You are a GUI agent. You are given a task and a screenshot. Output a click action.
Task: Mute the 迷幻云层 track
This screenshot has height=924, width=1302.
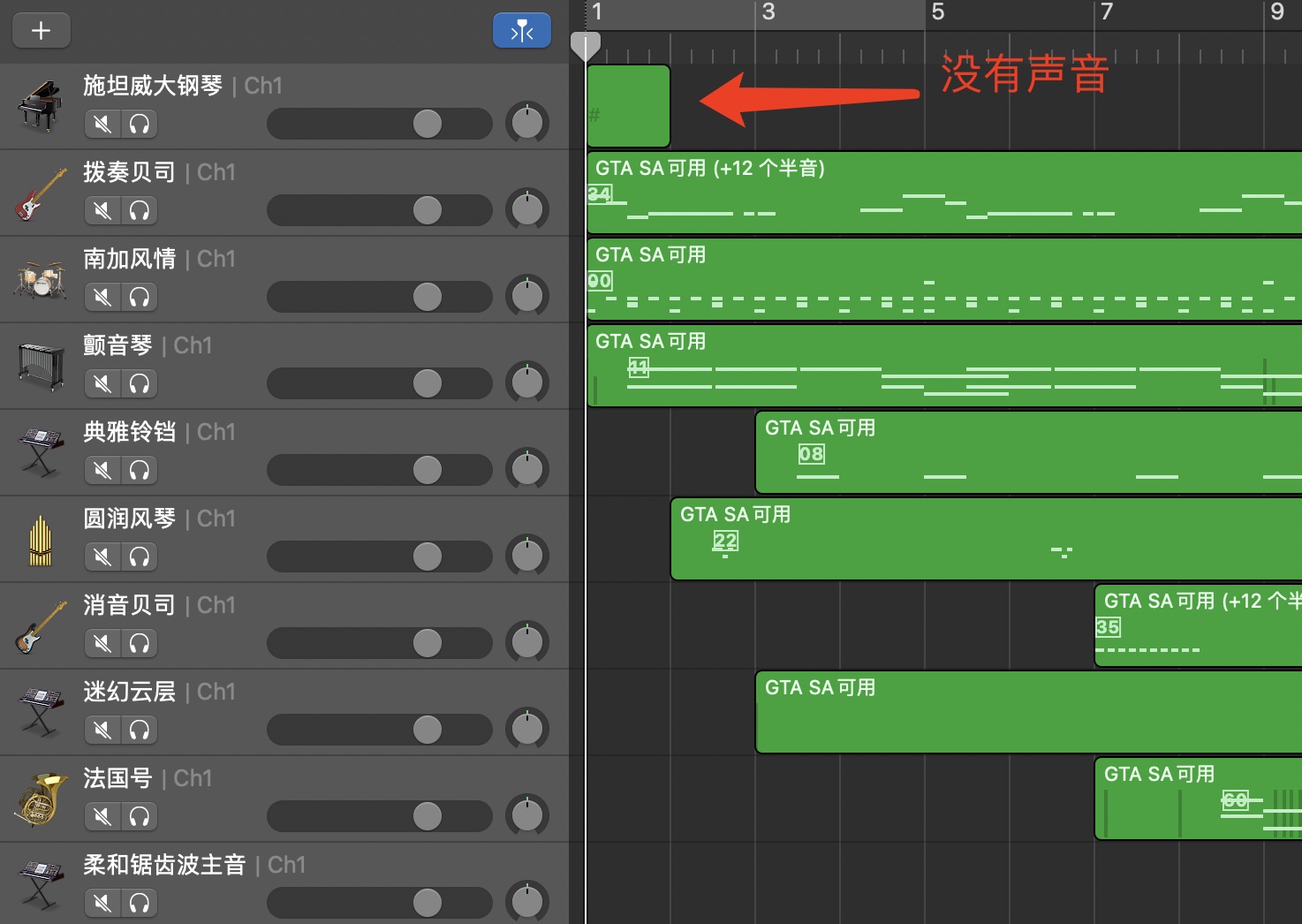102,730
